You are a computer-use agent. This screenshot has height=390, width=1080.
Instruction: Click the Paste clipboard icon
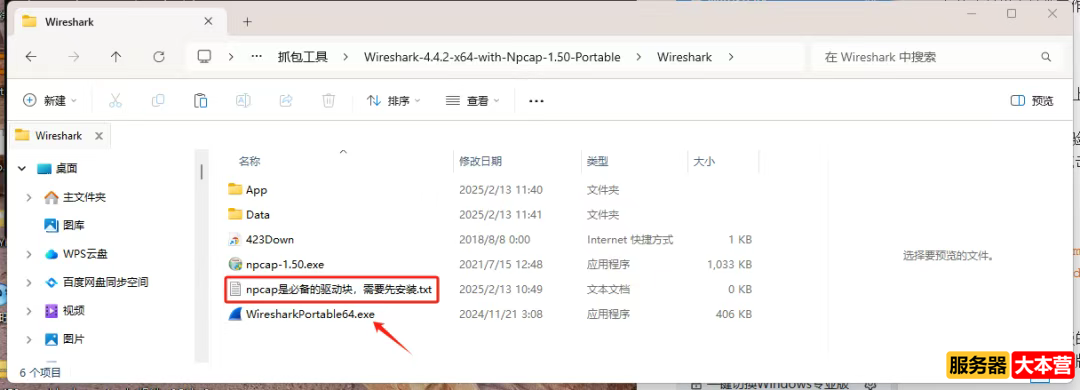[x=200, y=101]
